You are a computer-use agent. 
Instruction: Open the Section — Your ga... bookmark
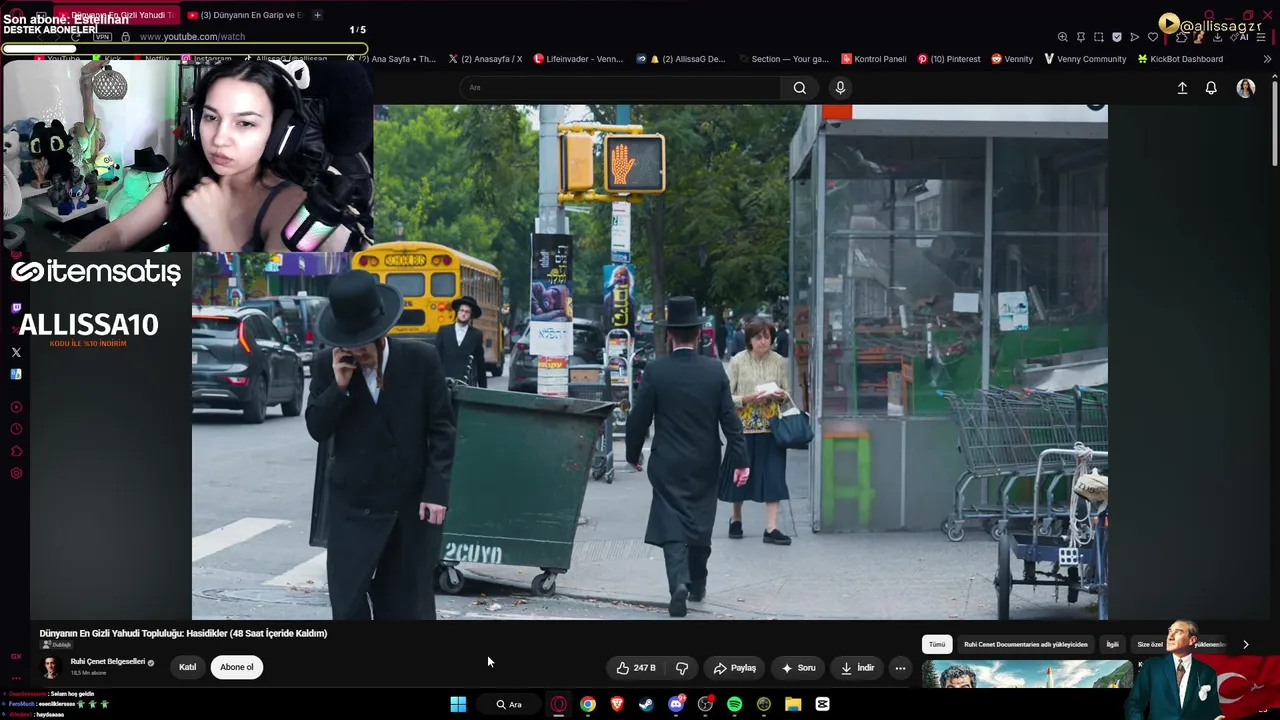pos(785,59)
